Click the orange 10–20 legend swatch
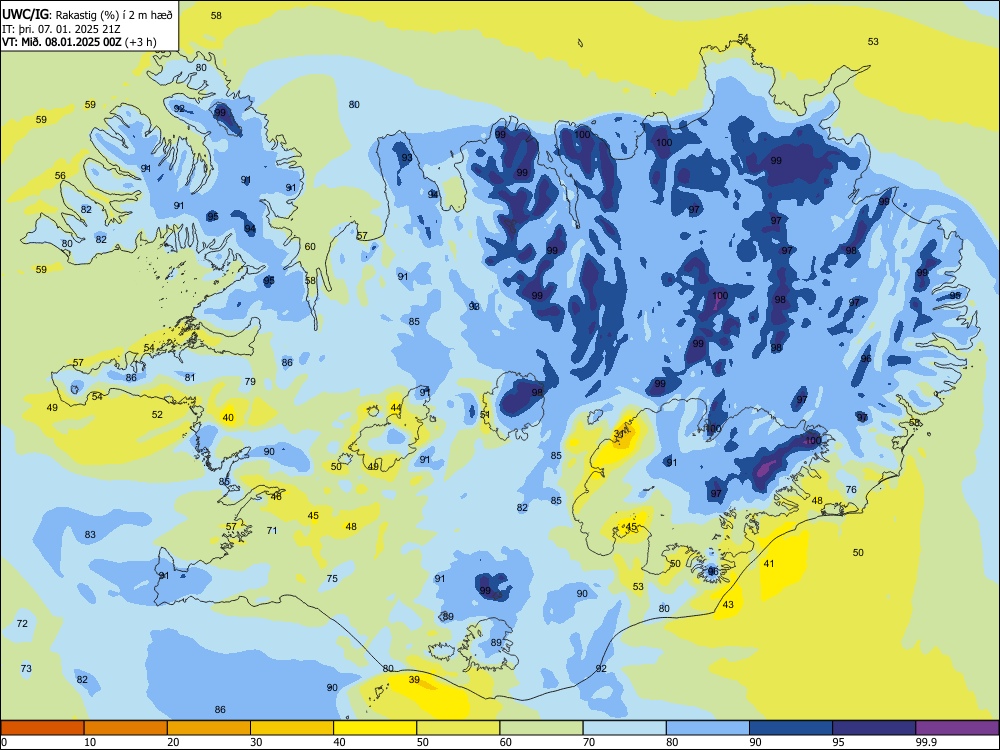 tap(126, 728)
